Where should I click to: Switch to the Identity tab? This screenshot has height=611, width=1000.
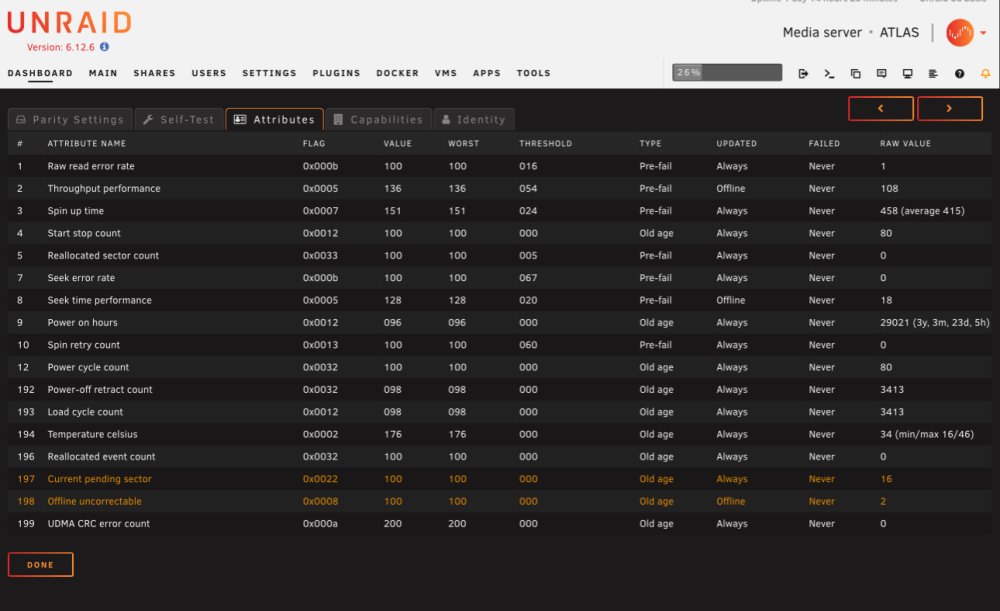point(474,119)
